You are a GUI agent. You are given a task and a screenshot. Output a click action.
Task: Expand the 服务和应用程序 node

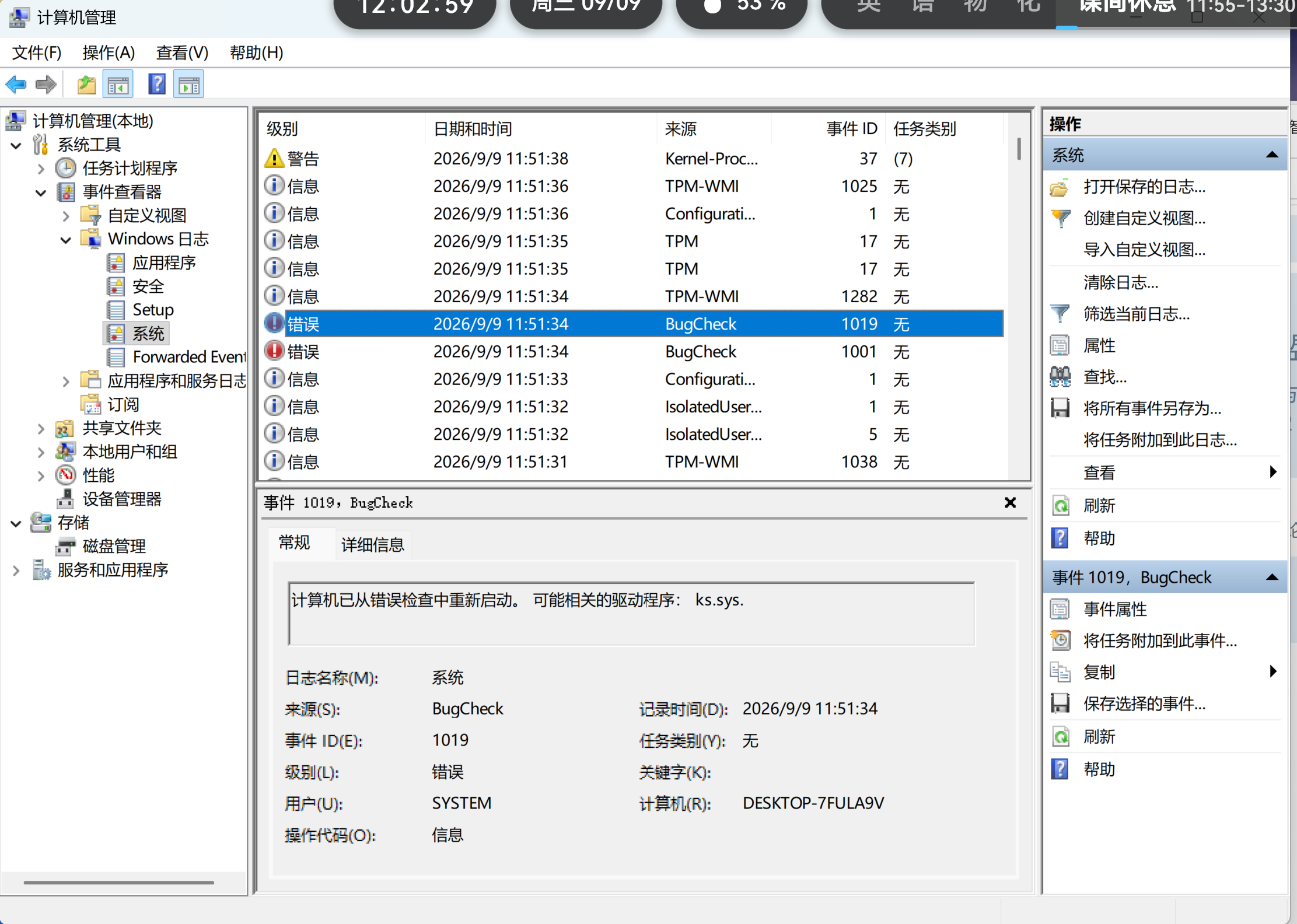16,570
